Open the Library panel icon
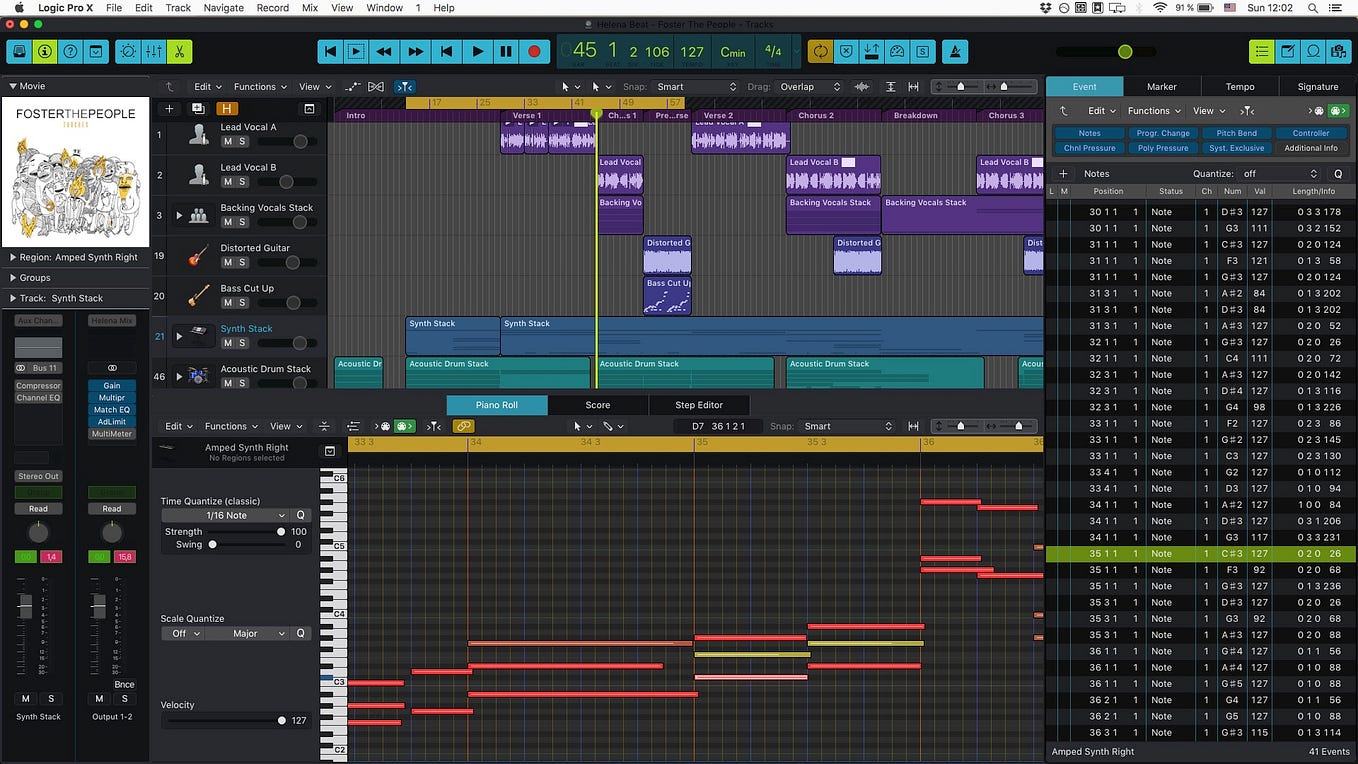Image resolution: width=1358 pixels, height=764 pixels. click(18, 51)
